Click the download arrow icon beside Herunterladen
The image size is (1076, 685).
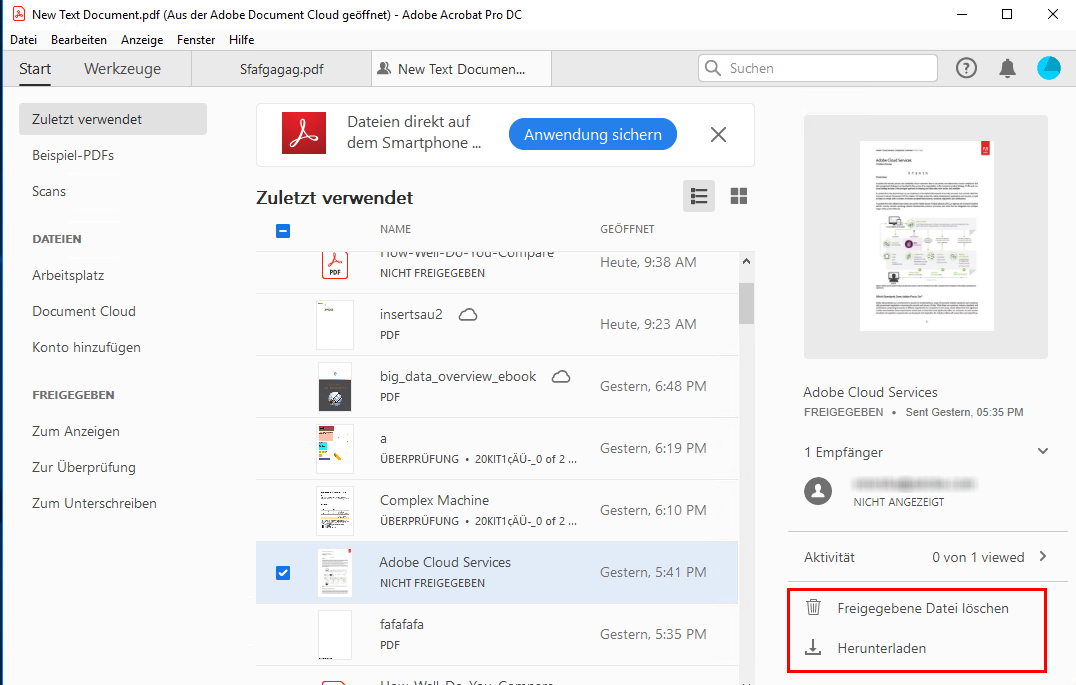[813, 647]
